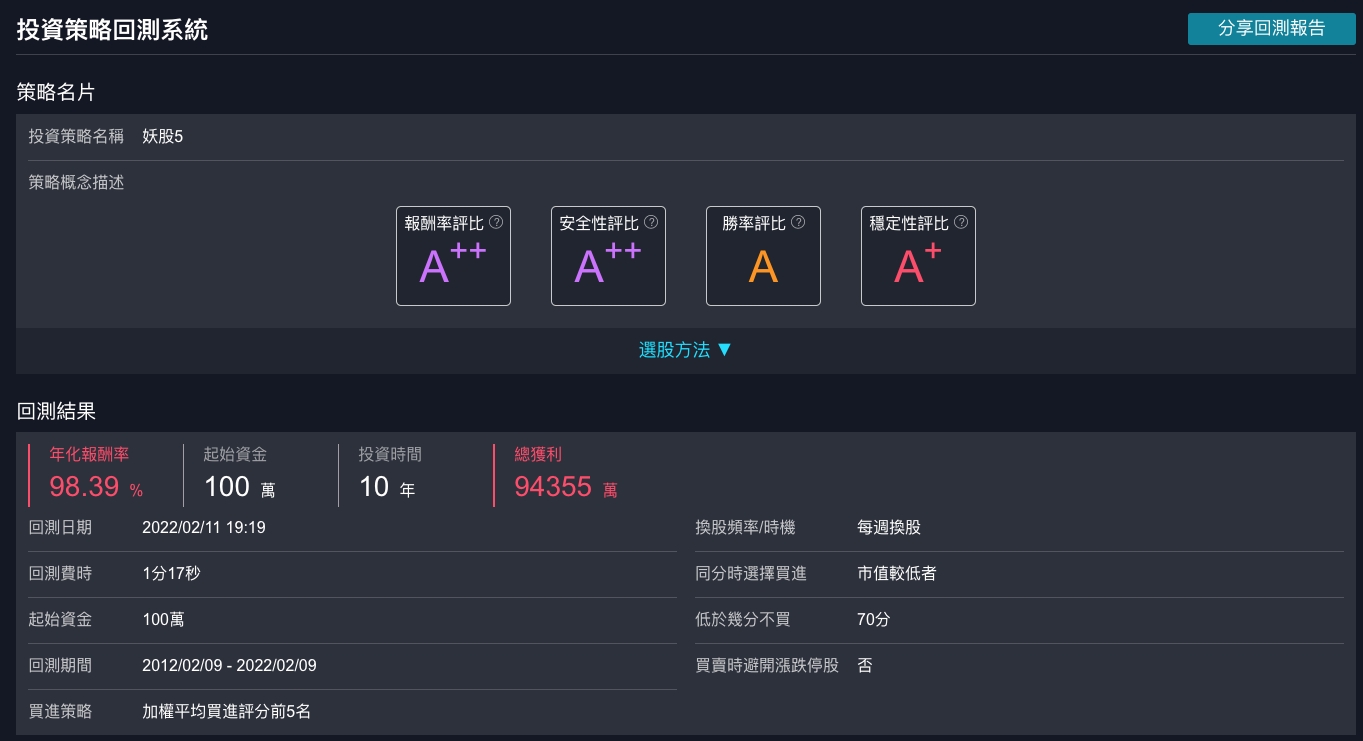Click the help icon beside 報酬率評比
1363x741 pixels.
(496, 223)
